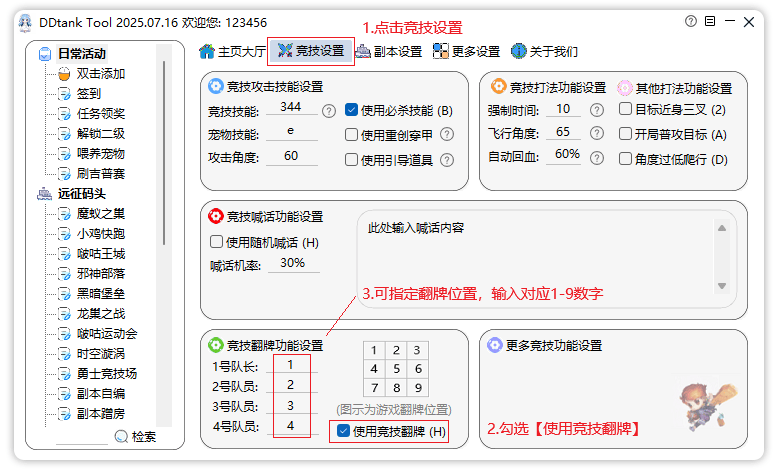Enable 使用随机喊话 (H)

(216, 242)
